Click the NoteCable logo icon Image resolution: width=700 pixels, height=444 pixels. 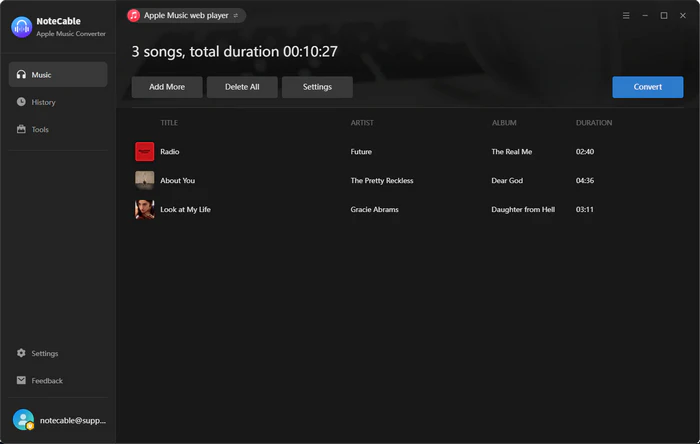(x=21, y=27)
